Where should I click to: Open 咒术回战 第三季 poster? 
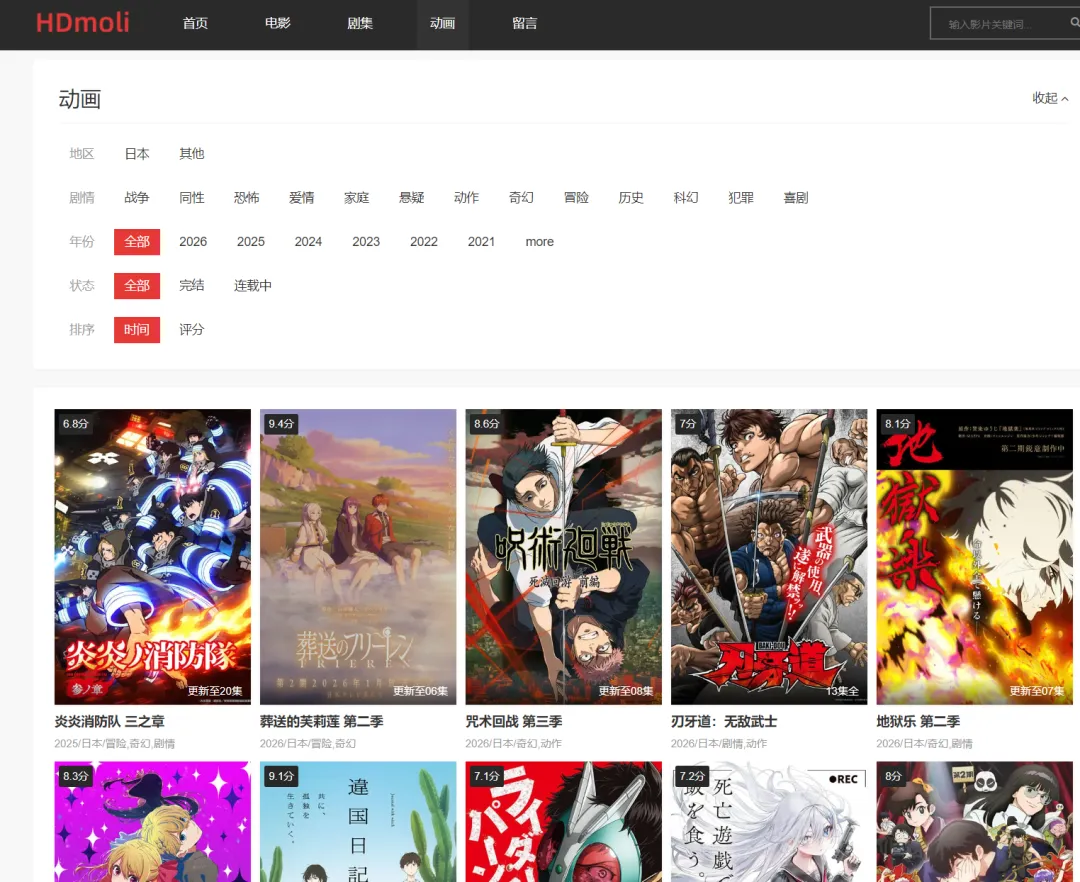point(563,557)
